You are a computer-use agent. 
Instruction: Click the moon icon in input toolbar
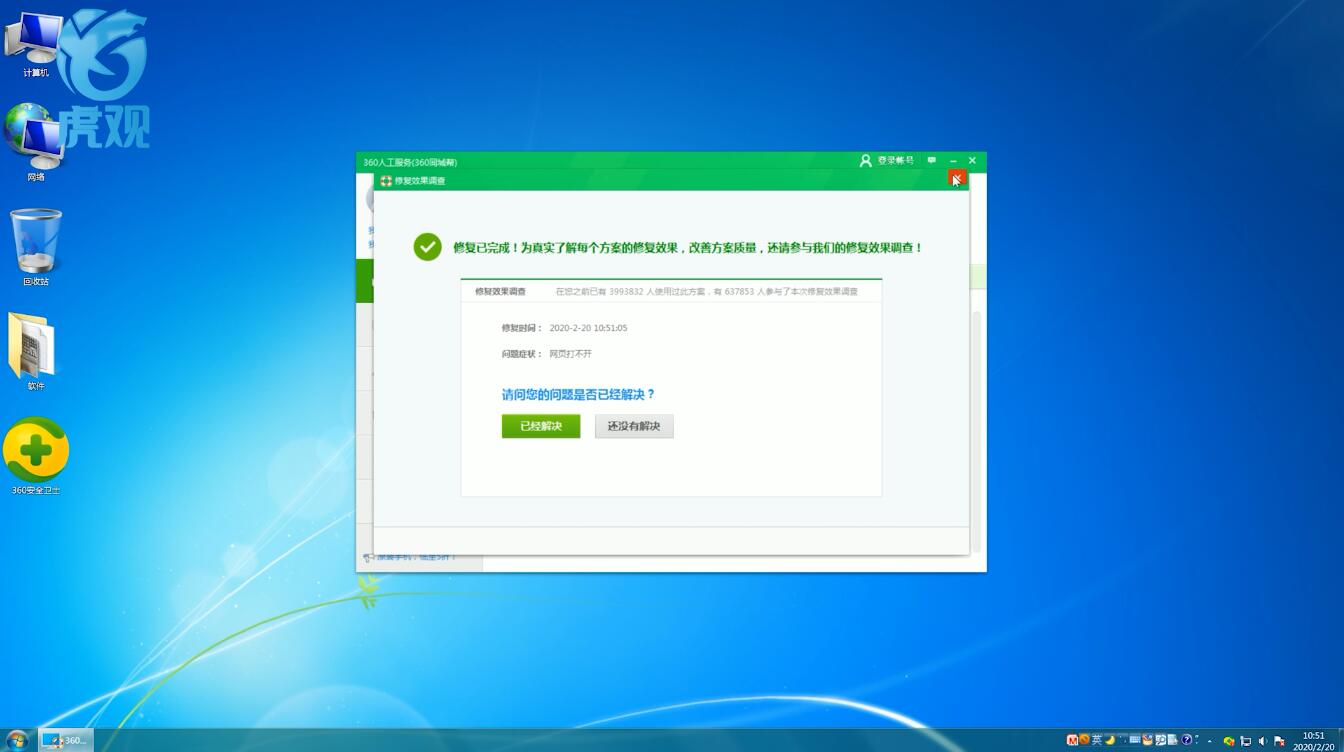(1110, 740)
